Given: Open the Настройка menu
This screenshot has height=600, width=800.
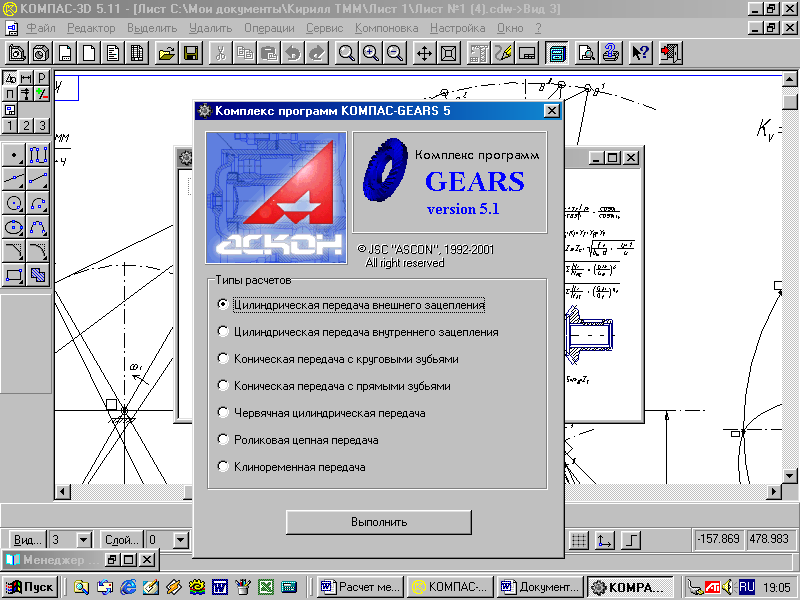Looking at the screenshot, I should tap(458, 28).
